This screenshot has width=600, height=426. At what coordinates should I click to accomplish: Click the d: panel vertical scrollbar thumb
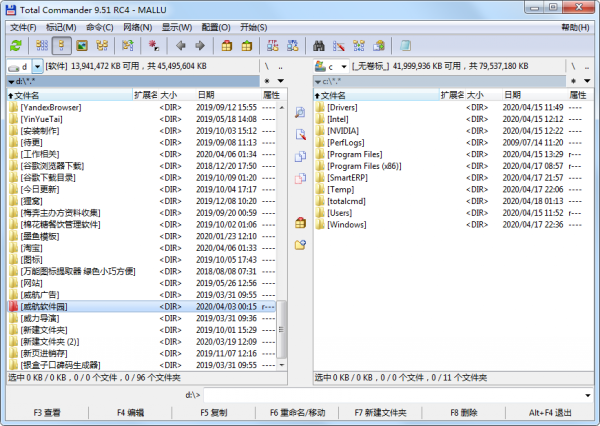pos(281,330)
